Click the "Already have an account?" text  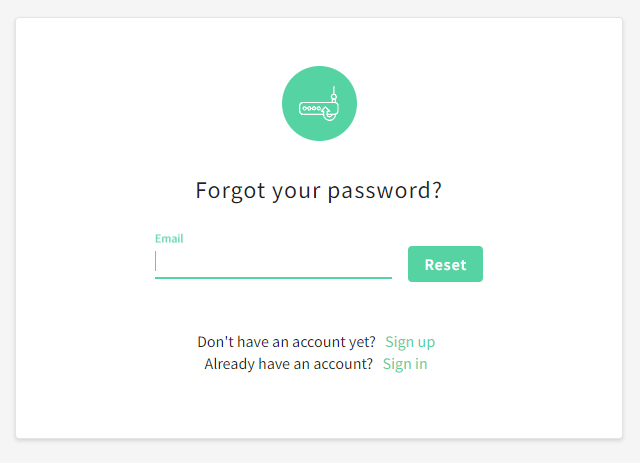point(289,364)
